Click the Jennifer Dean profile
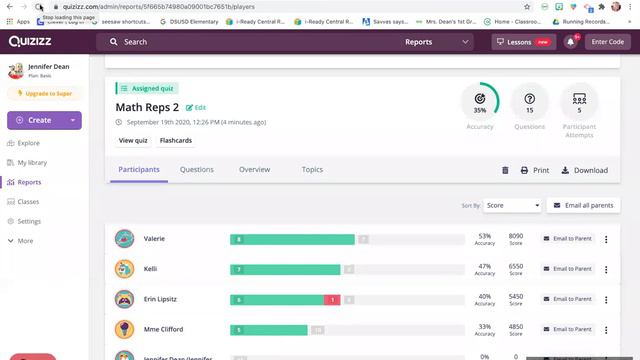Viewport: 640px width, 360px height. click(x=39, y=71)
